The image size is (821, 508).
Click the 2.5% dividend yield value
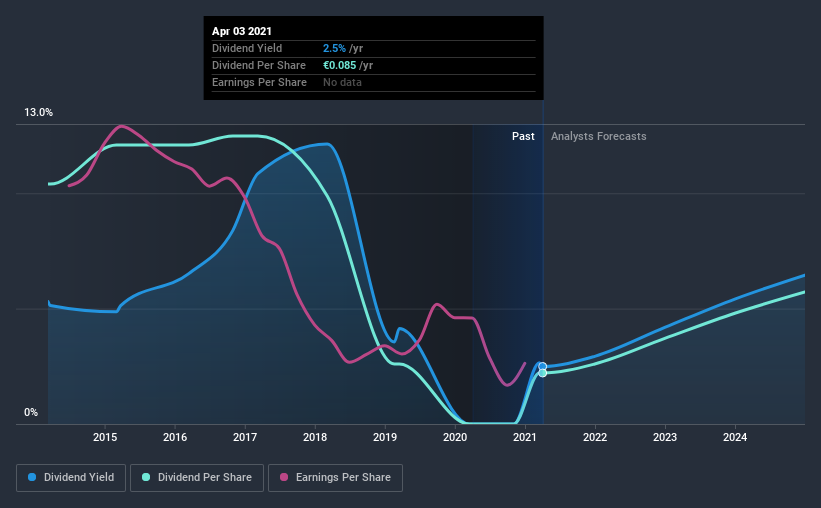pyautogui.click(x=334, y=48)
